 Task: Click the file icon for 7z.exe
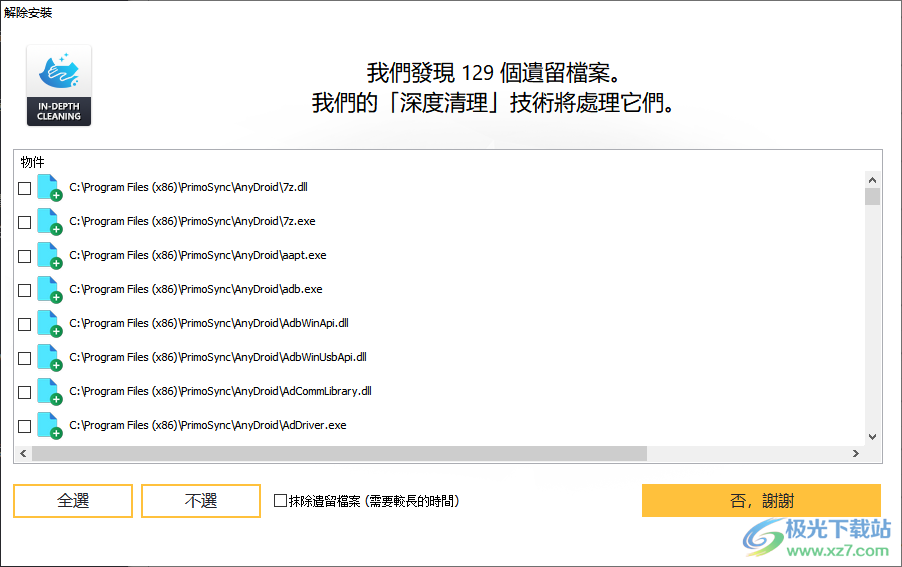coord(49,221)
